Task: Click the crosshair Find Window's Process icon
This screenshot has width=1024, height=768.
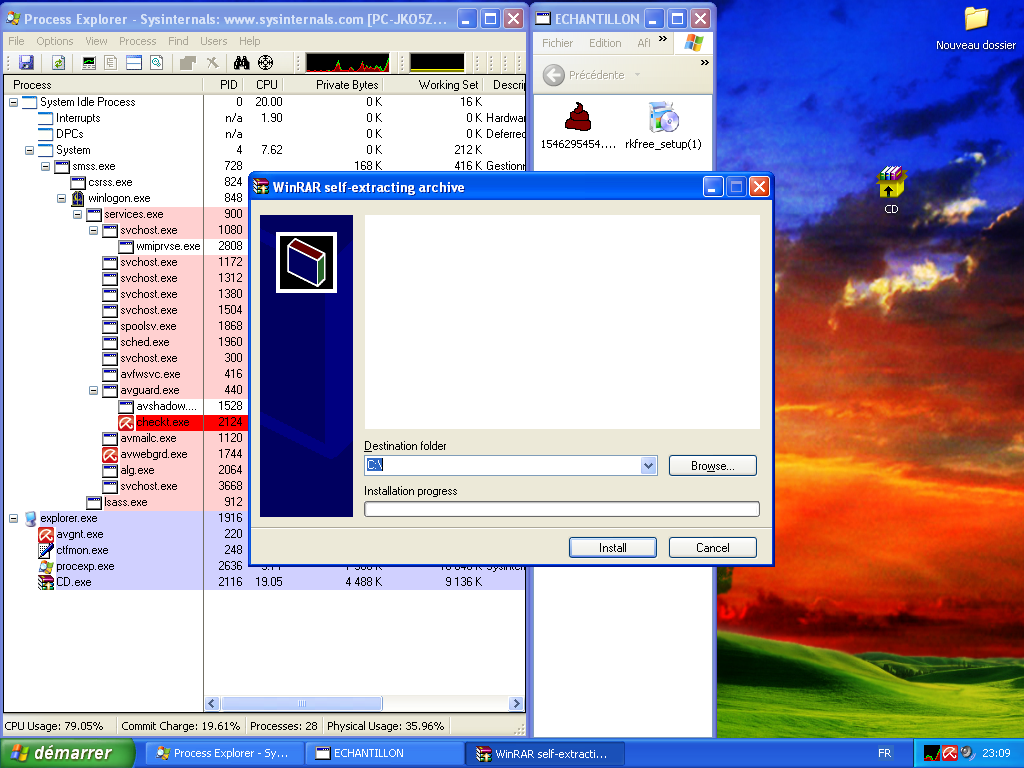Action: 265,63
